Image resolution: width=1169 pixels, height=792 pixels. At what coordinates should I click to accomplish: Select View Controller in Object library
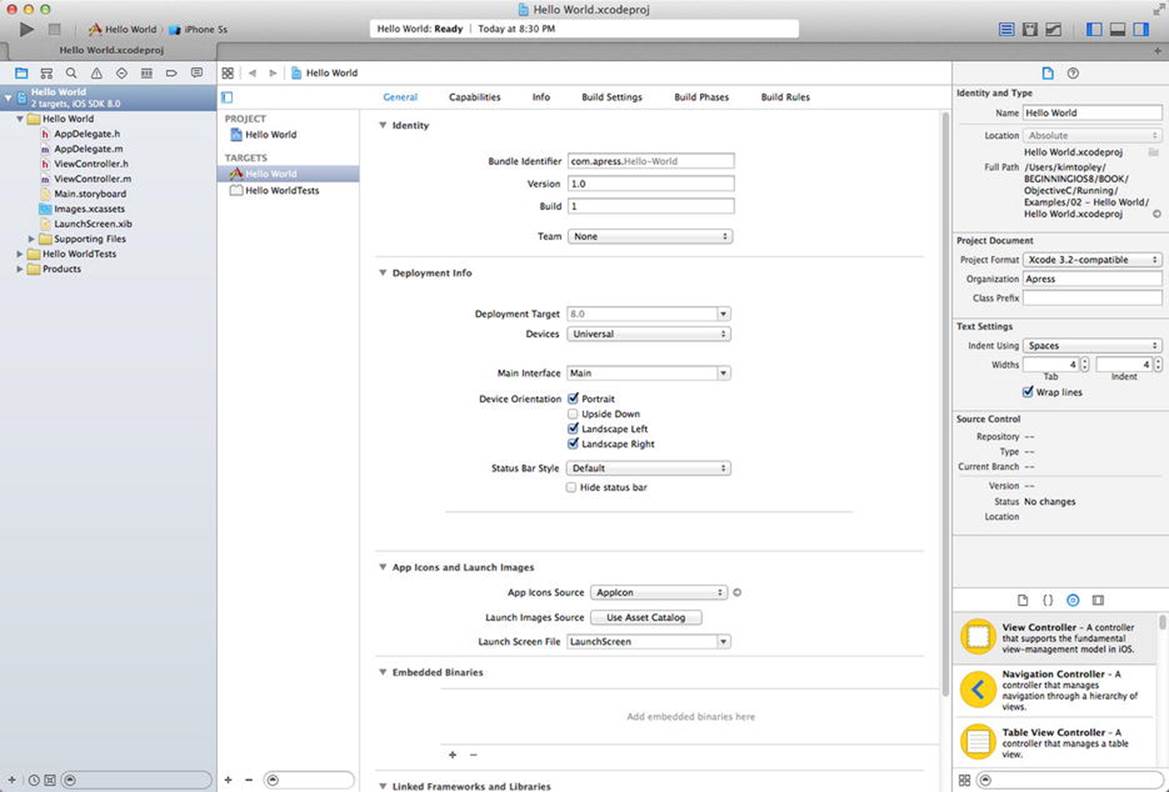1056,638
